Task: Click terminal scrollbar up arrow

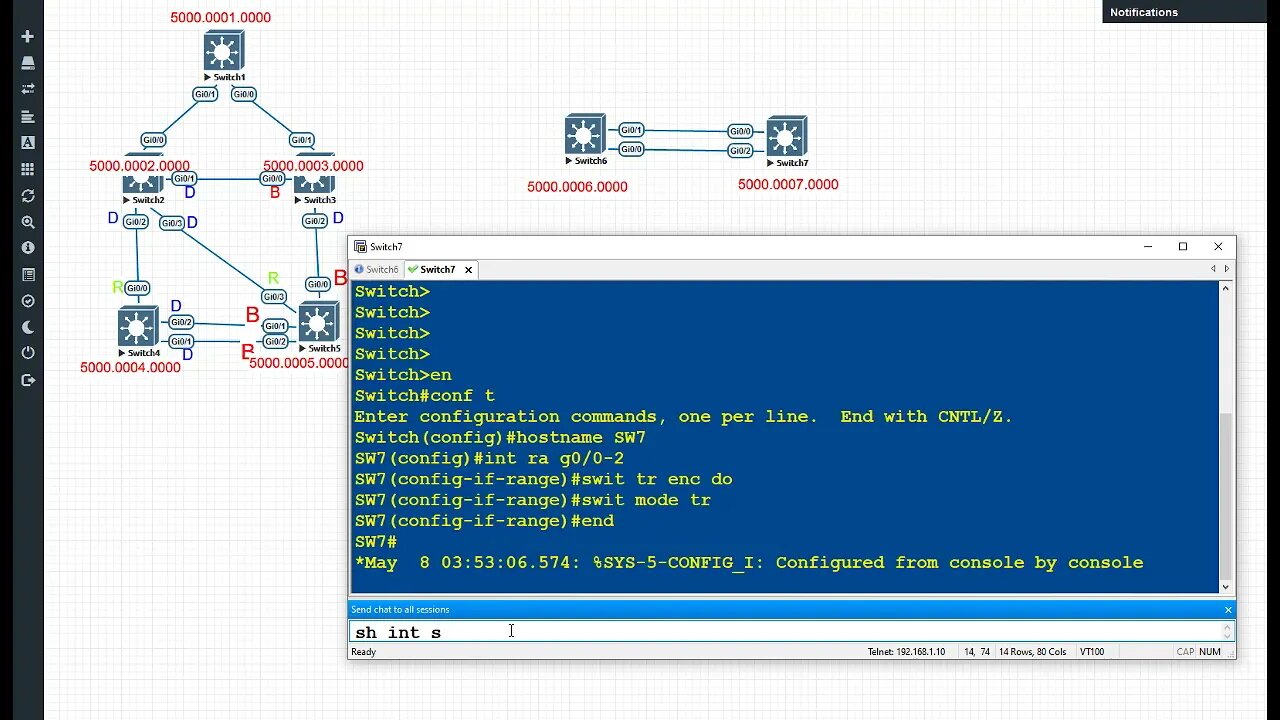Action: click(1226, 289)
